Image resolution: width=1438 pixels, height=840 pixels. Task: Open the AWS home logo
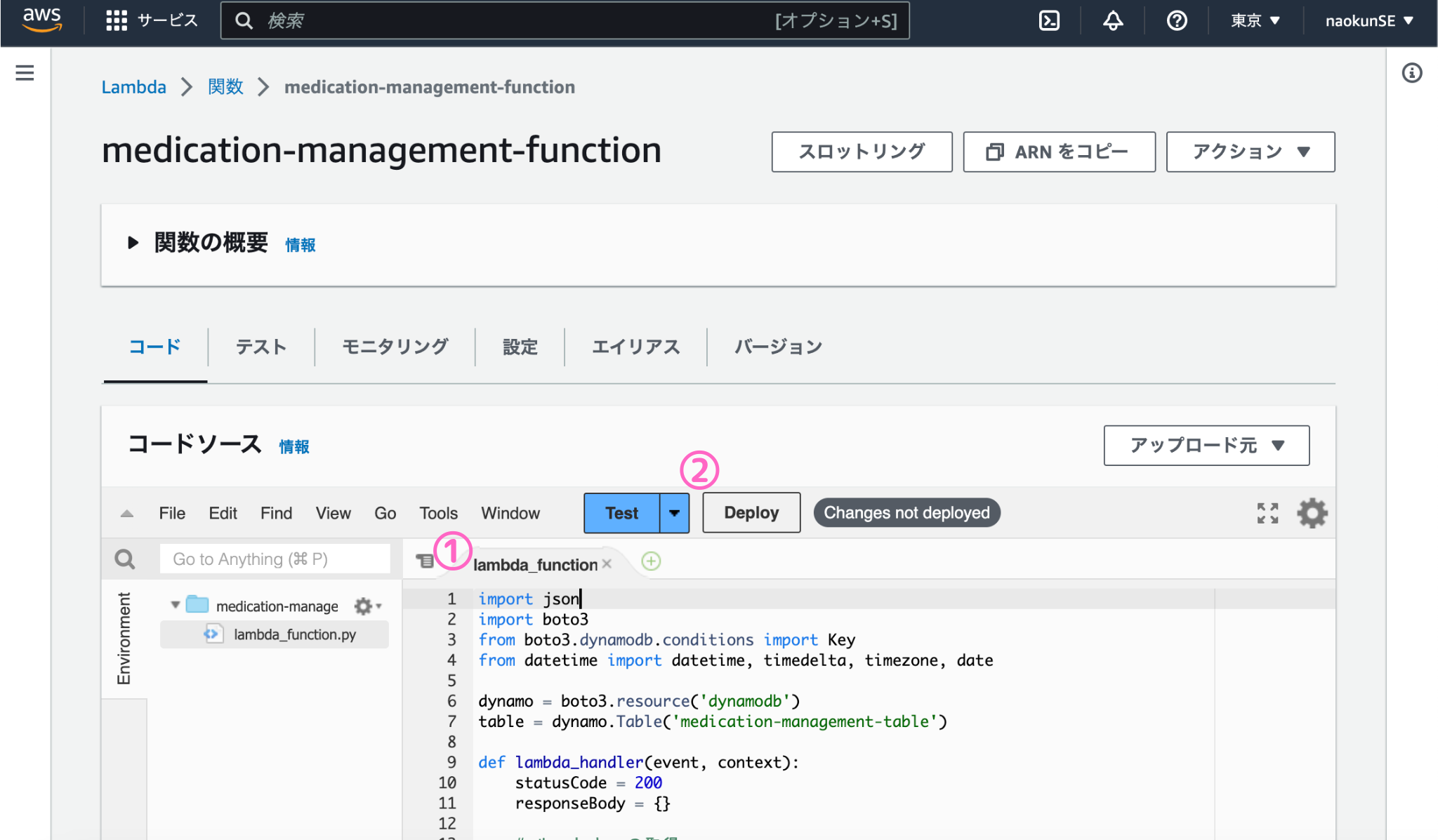point(42,20)
